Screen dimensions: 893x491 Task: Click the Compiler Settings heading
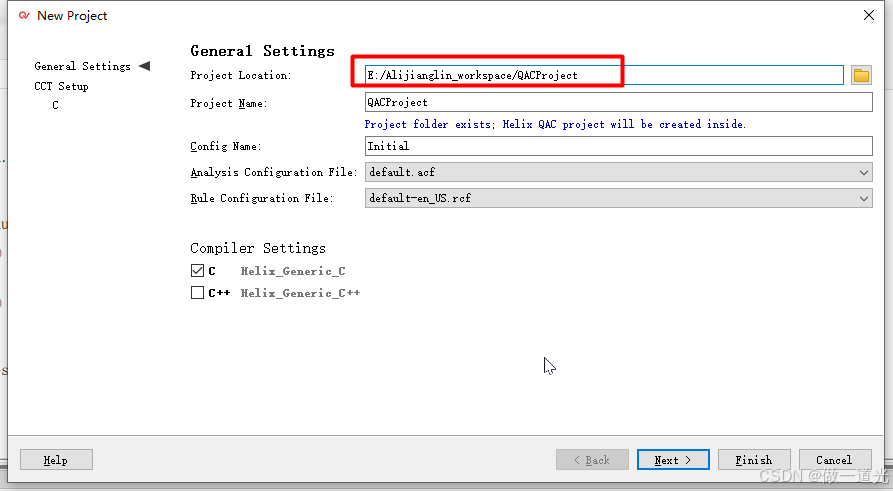tap(258, 248)
